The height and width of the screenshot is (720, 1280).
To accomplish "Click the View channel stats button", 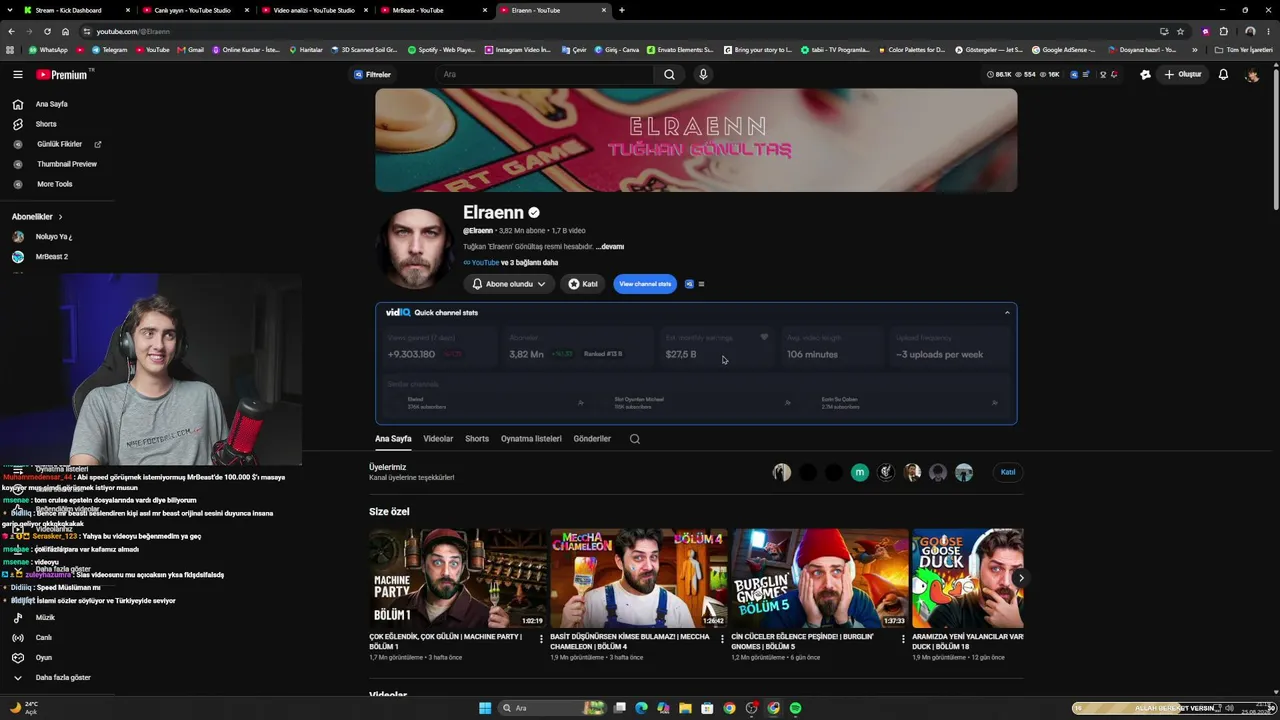I will click(x=645, y=284).
